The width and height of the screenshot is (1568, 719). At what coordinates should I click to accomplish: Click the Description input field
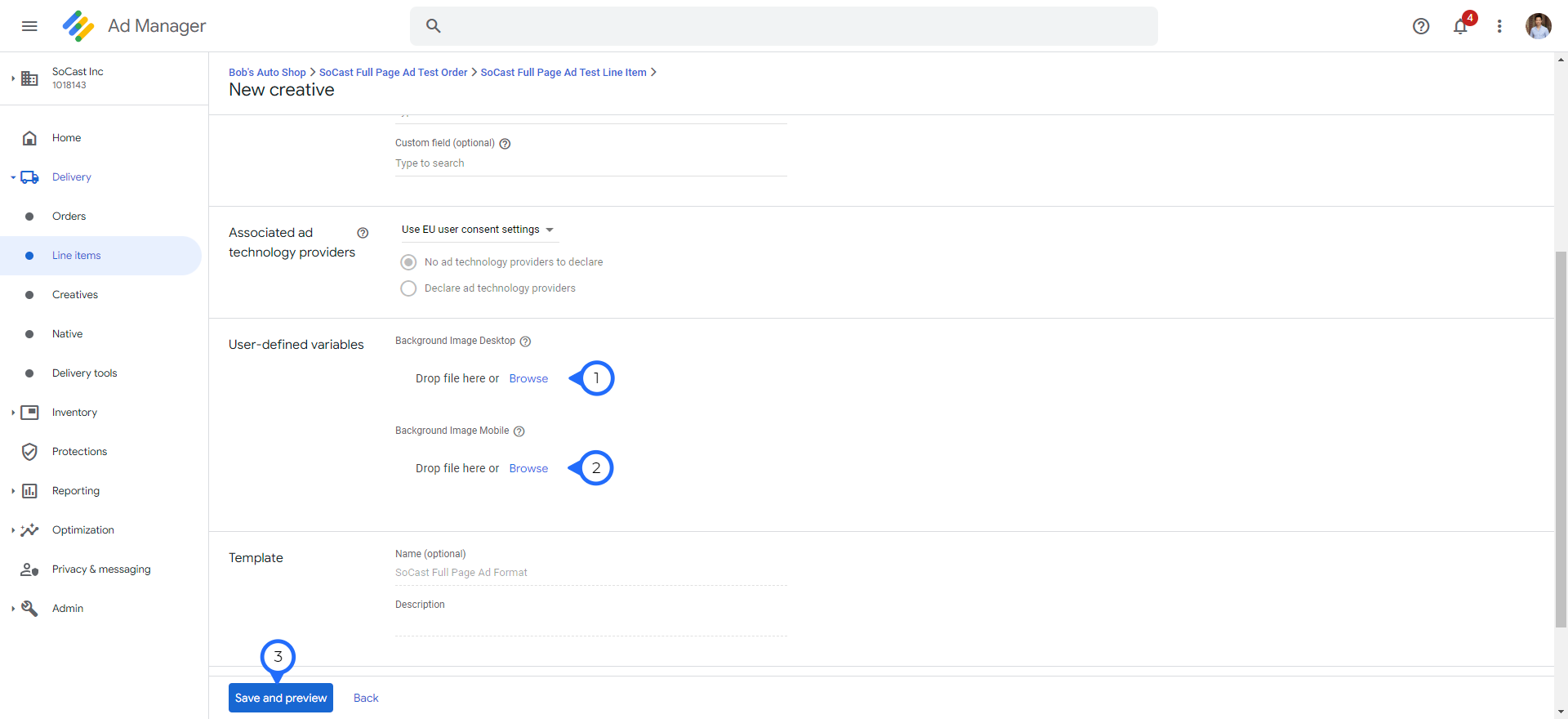591,624
